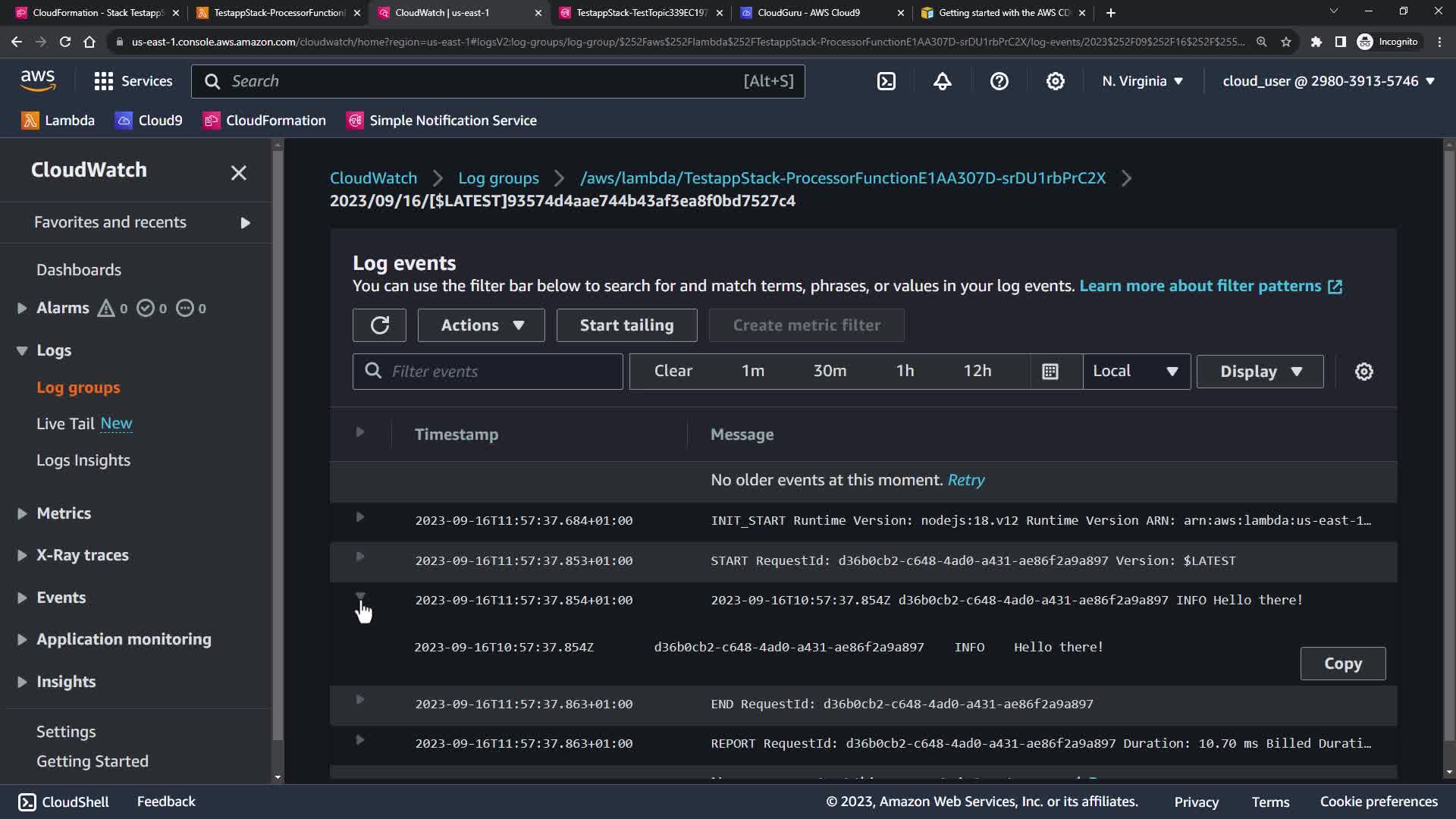Close the CloudWatch sidebar panel
Image resolution: width=1456 pixels, height=819 pixels.
(x=238, y=173)
